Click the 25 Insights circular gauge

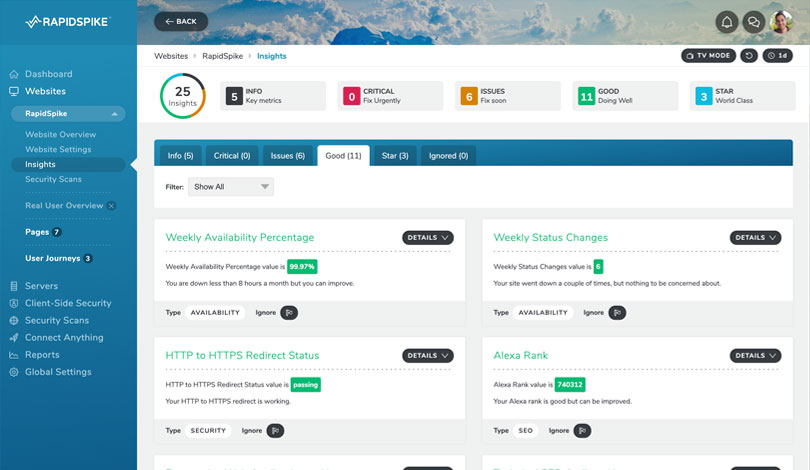point(182,96)
